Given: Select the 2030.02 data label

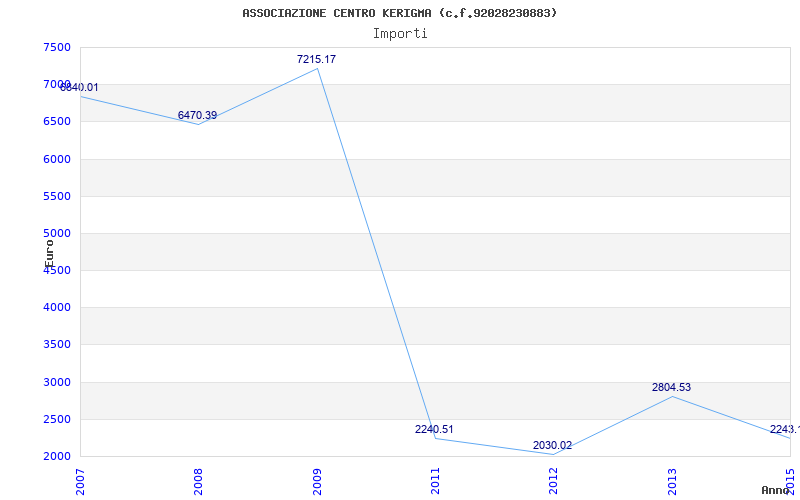Looking at the screenshot, I should tap(553, 445).
